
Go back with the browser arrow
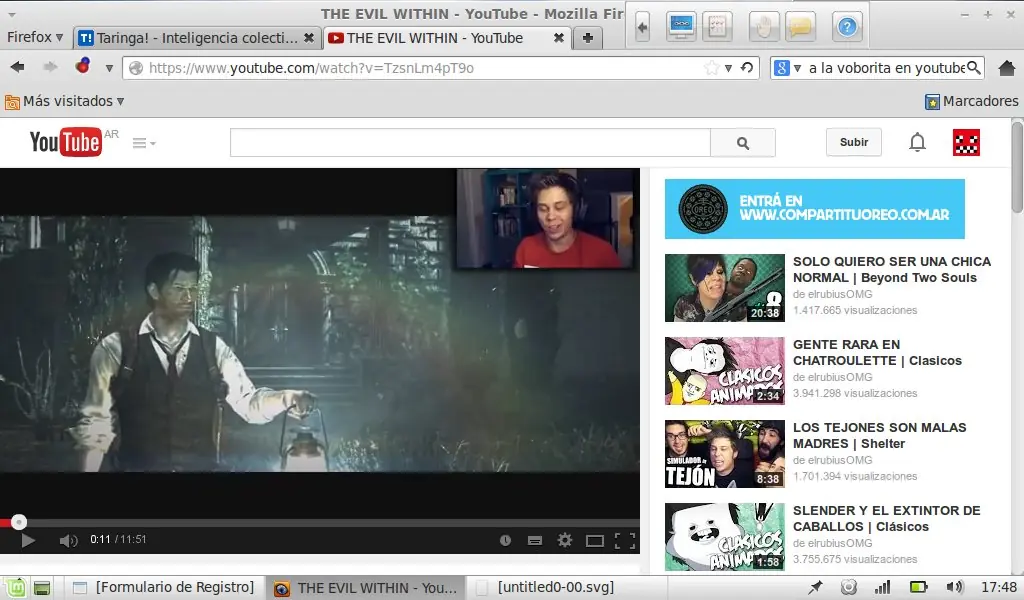point(18,67)
